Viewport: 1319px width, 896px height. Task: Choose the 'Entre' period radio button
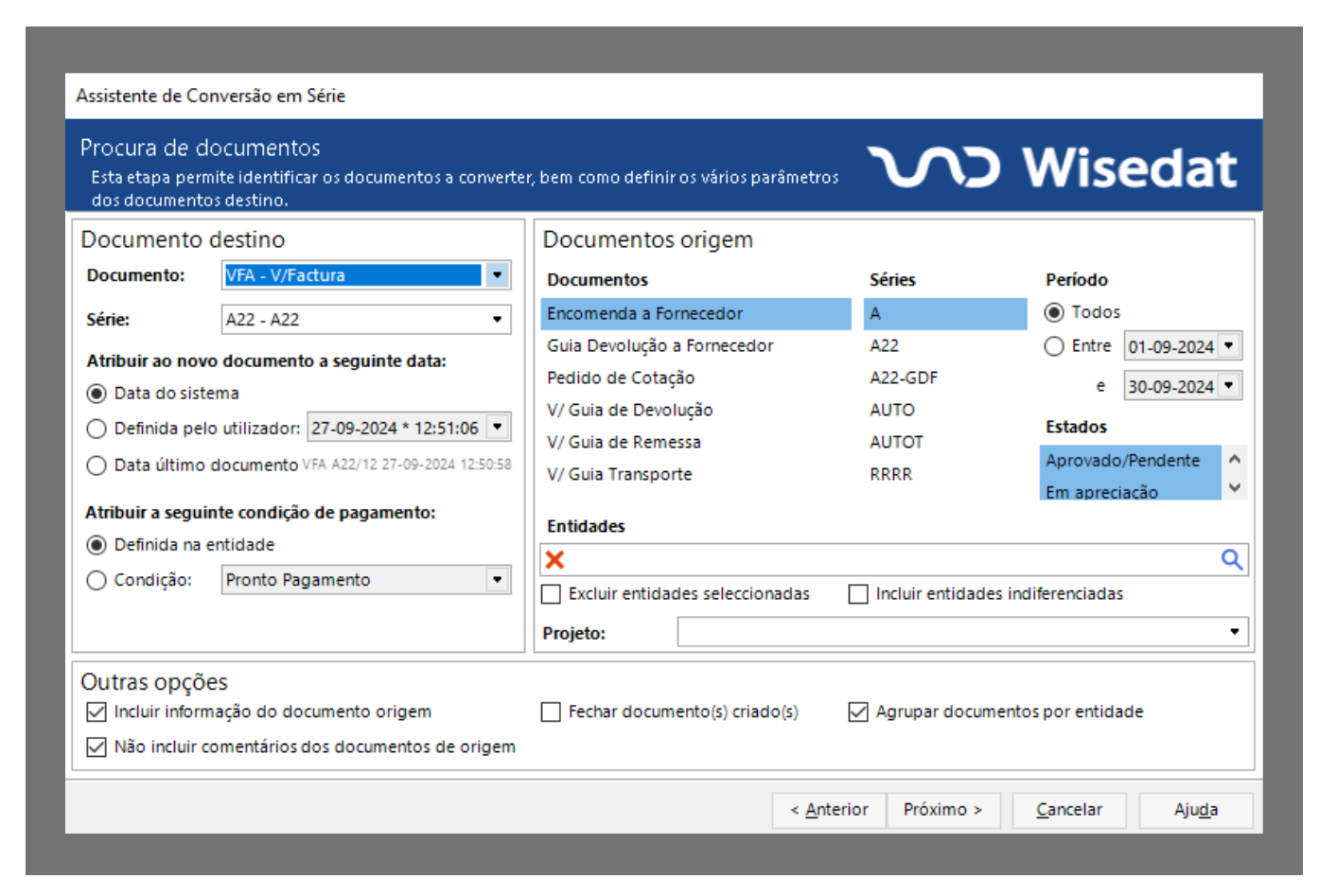click(x=1054, y=346)
